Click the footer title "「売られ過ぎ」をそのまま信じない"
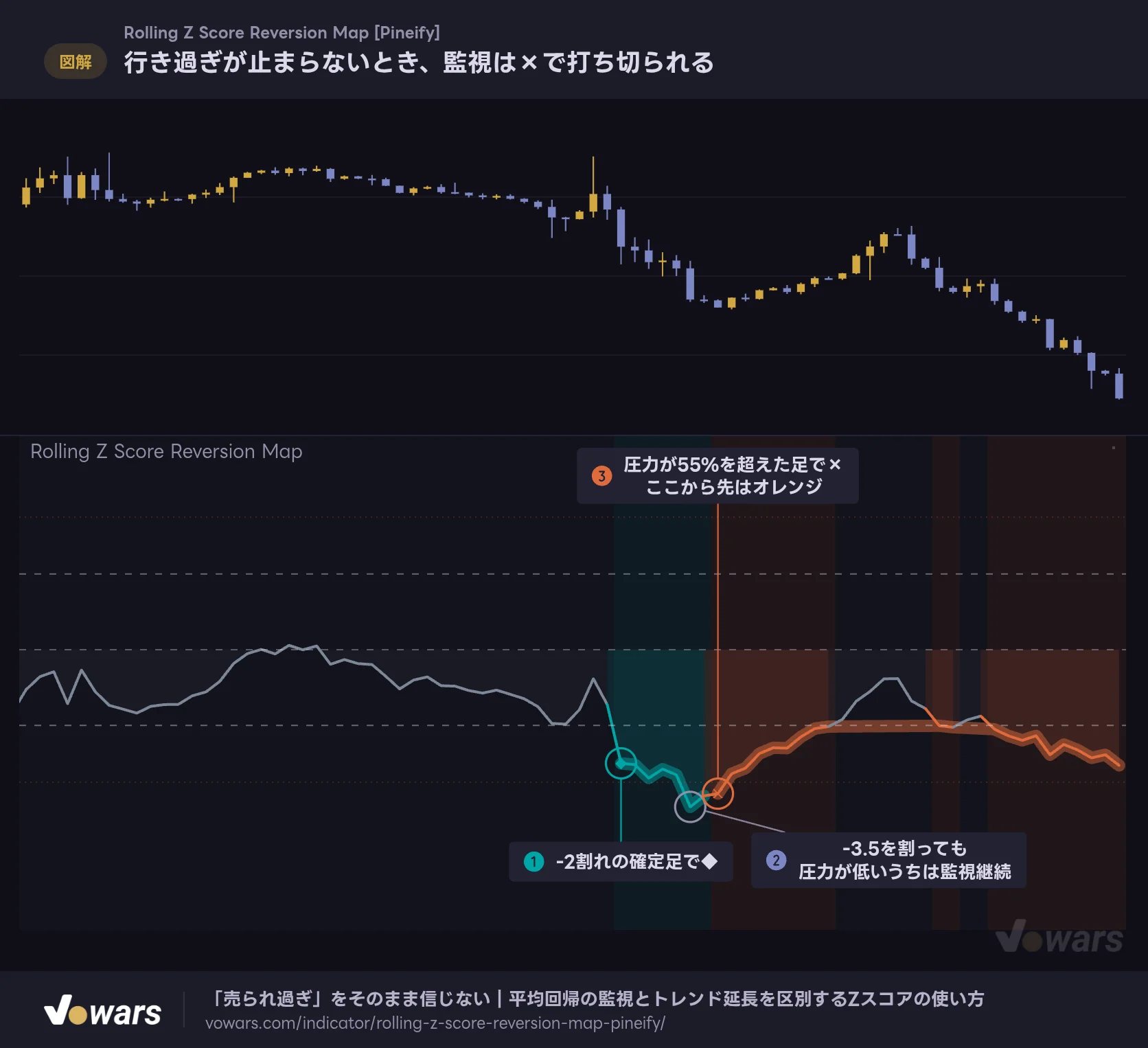The width and height of the screenshot is (1148, 1048). [x=349, y=999]
